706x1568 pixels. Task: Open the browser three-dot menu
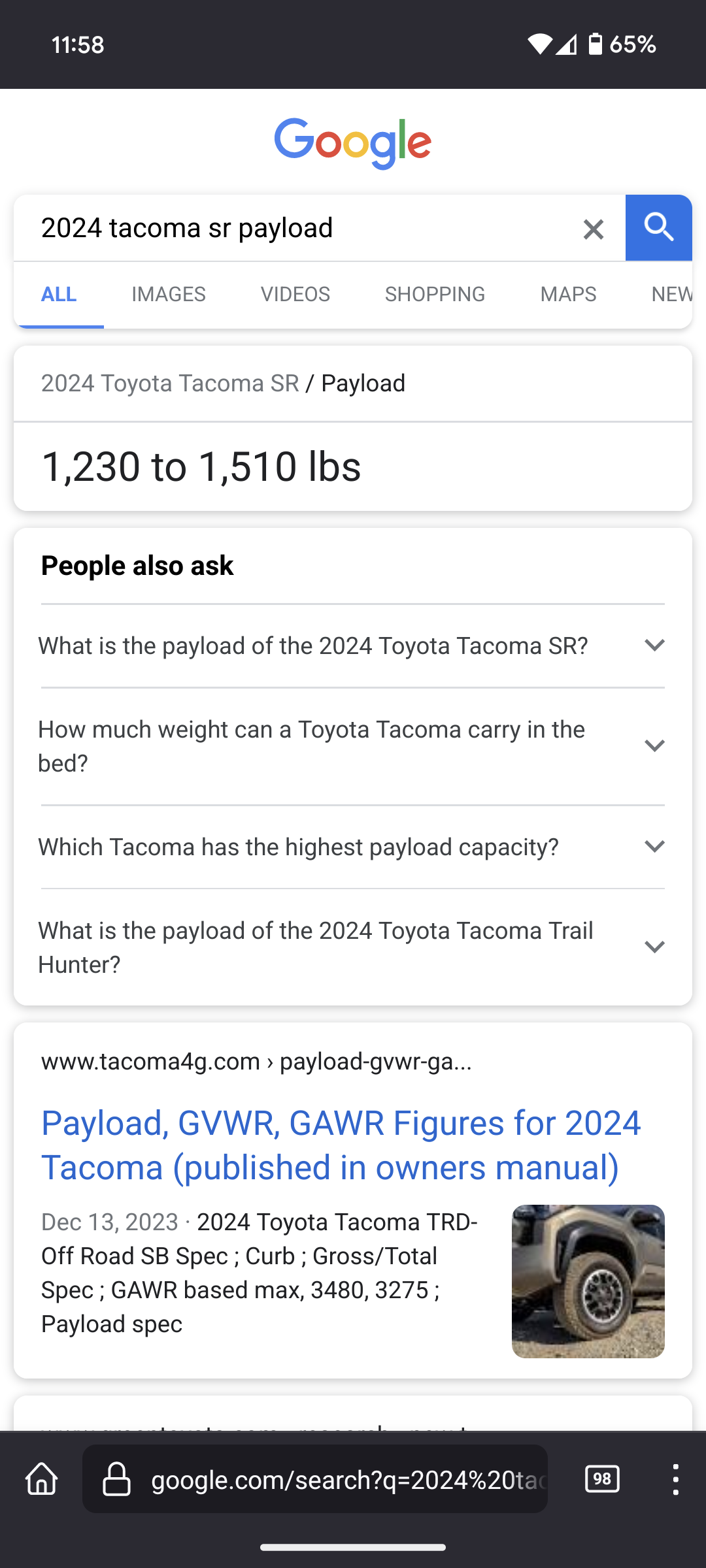click(675, 1478)
